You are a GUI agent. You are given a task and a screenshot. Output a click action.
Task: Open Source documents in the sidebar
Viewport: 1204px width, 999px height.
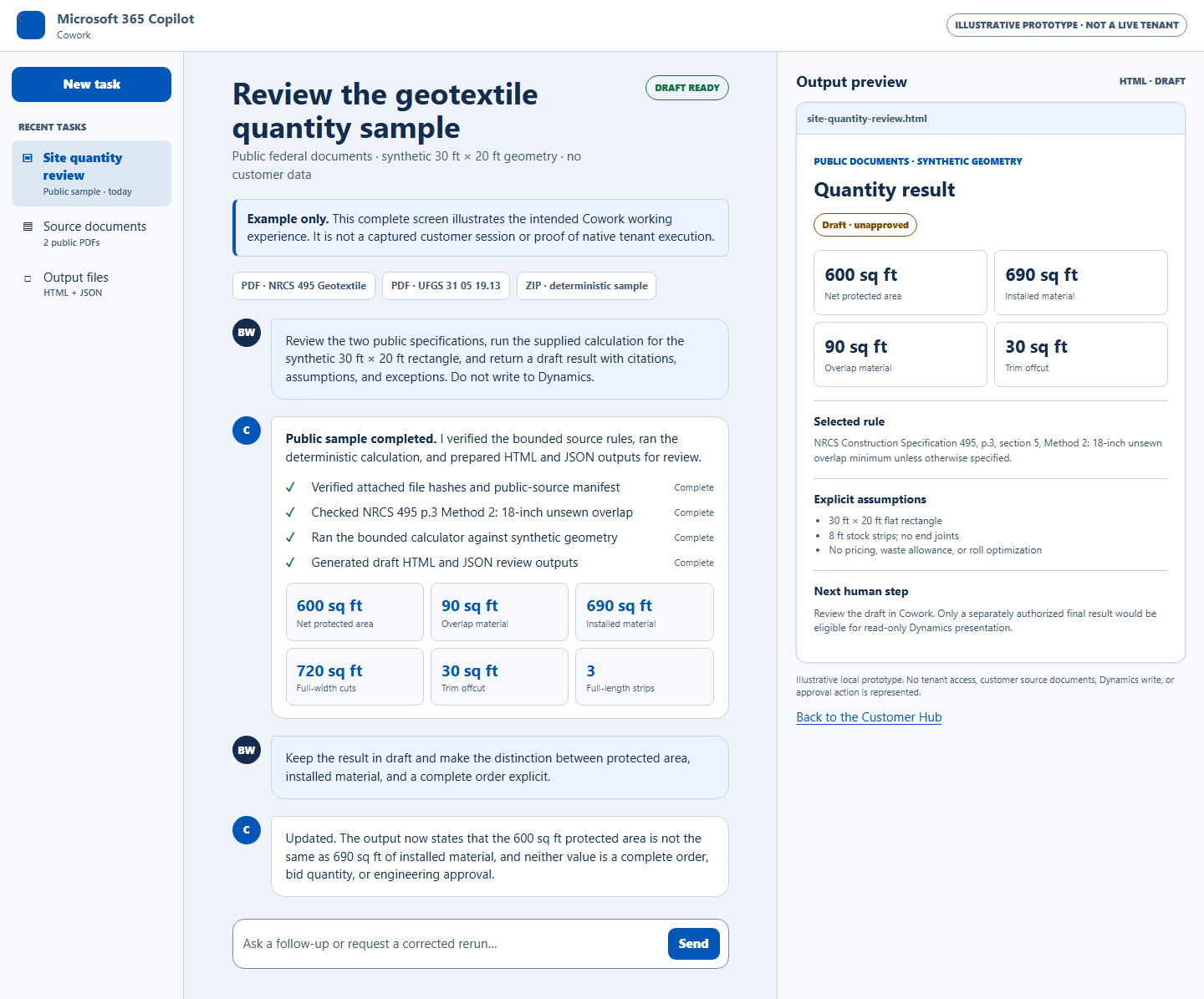tap(91, 233)
